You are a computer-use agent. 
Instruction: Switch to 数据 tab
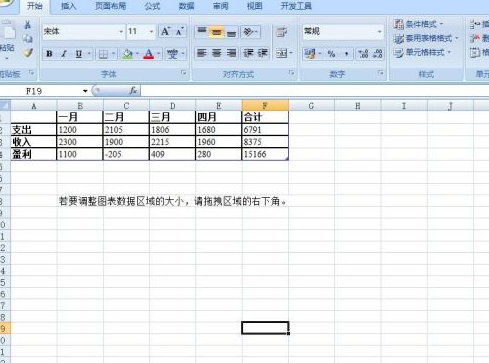coord(186,6)
